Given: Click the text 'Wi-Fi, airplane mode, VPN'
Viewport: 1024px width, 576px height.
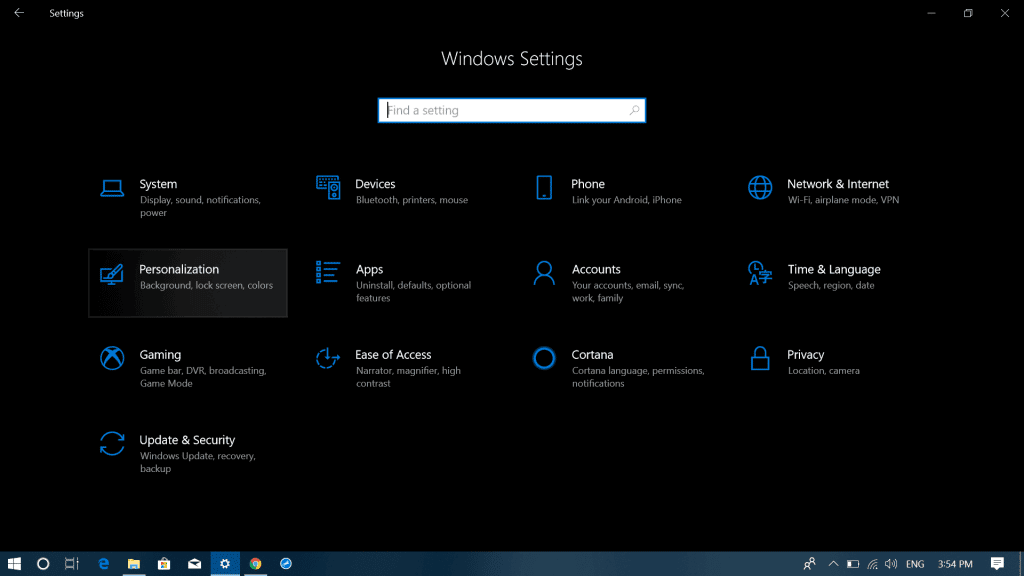Looking at the screenshot, I should point(843,200).
